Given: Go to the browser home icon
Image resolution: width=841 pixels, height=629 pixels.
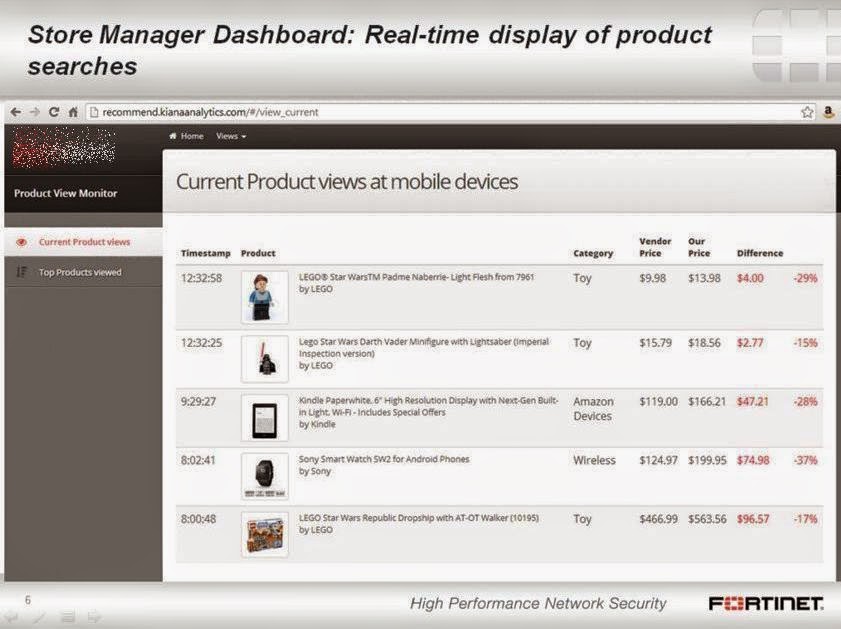Looking at the screenshot, I should (x=73, y=112).
